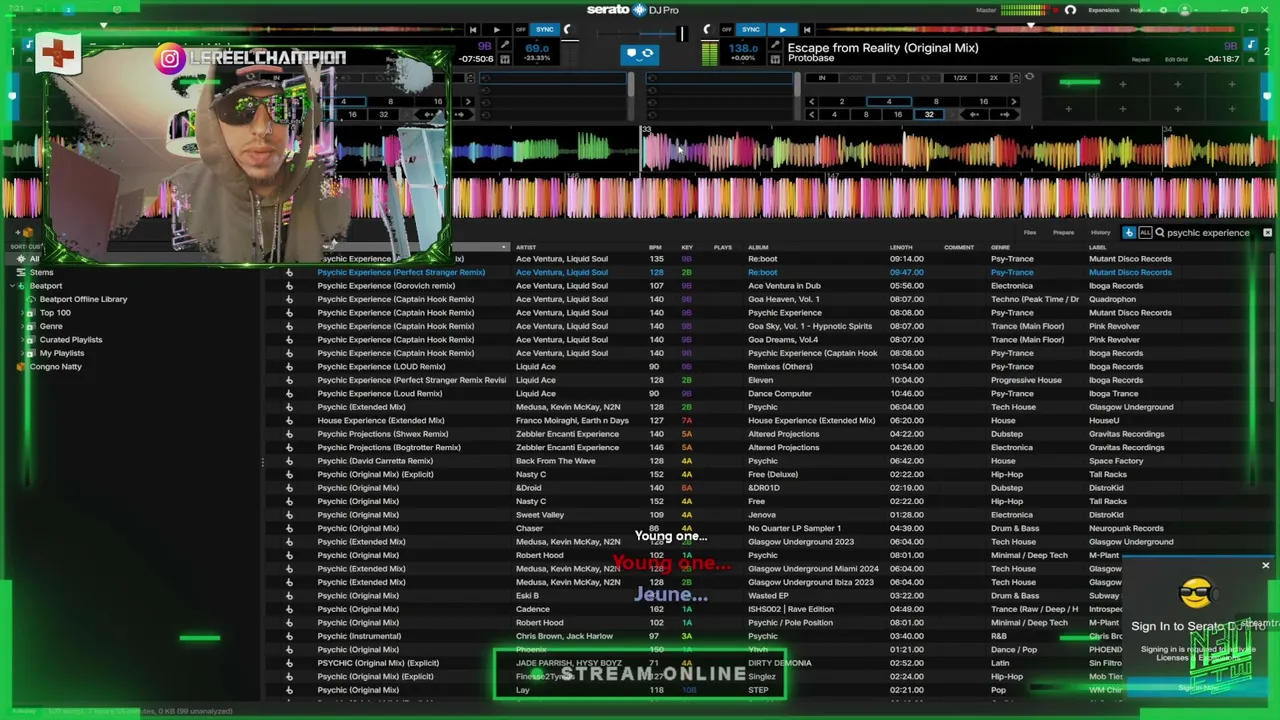Play the right deck track
Image resolution: width=1280 pixels, height=720 pixels.
[x=782, y=30]
